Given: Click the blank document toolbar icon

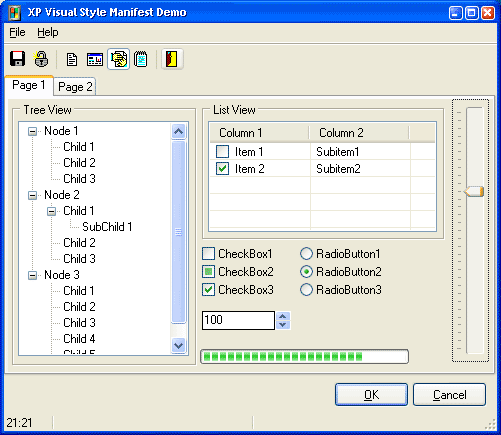Looking at the screenshot, I should (x=72, y=60).
